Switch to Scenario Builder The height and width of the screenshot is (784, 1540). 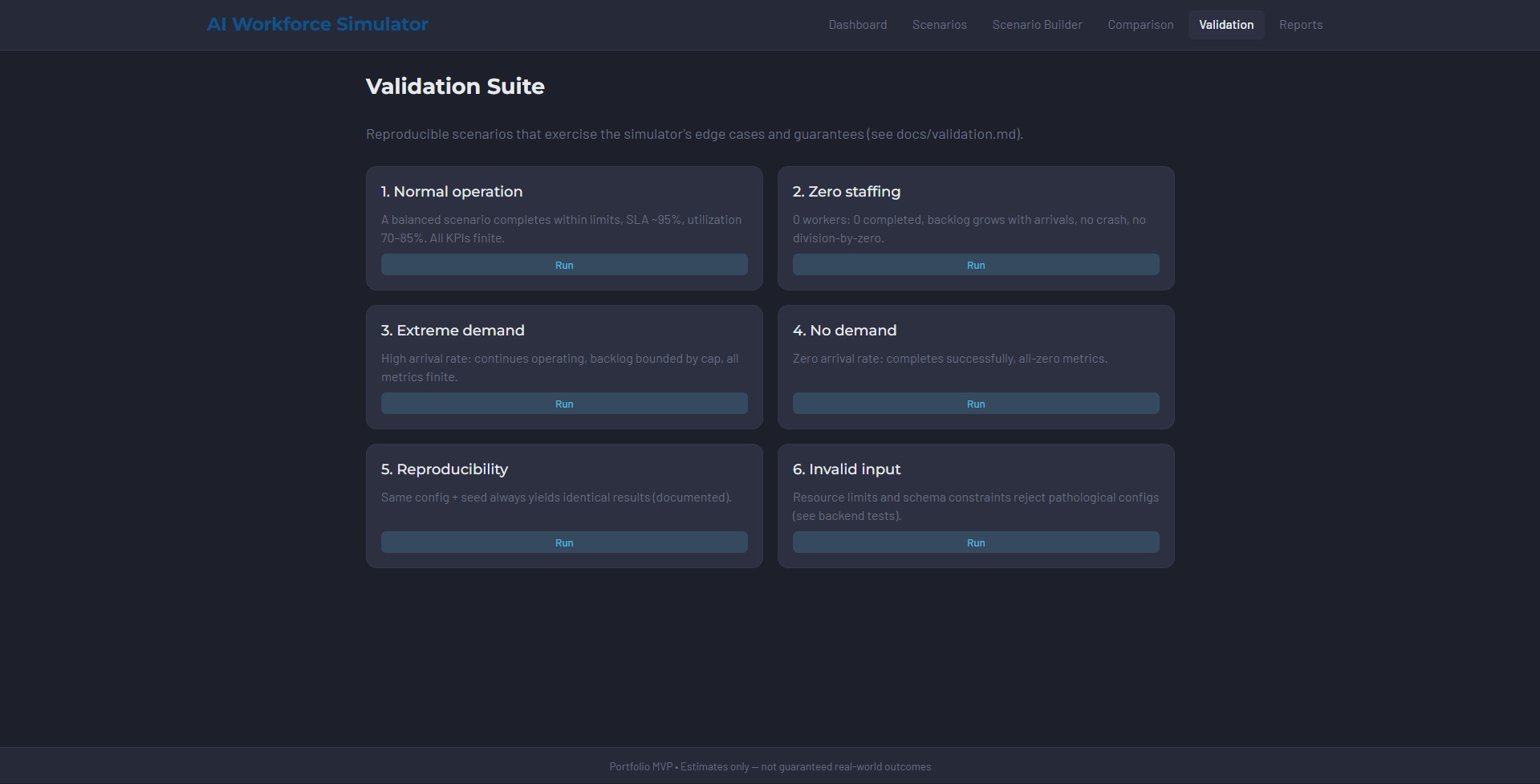[x=1037, y=25]
